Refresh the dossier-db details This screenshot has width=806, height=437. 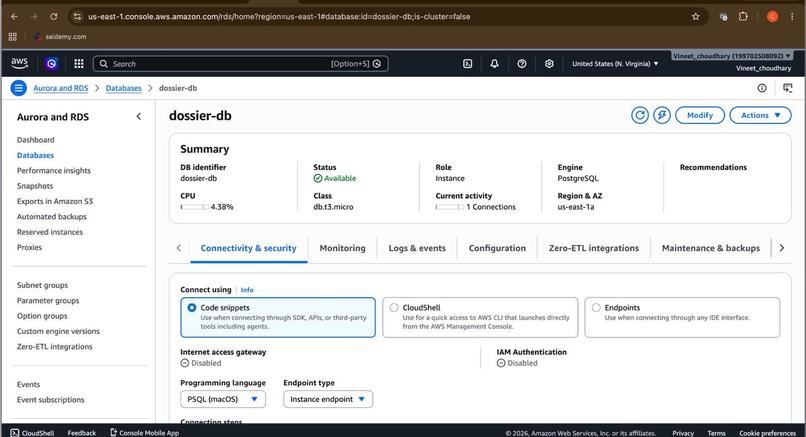[640, 115]
